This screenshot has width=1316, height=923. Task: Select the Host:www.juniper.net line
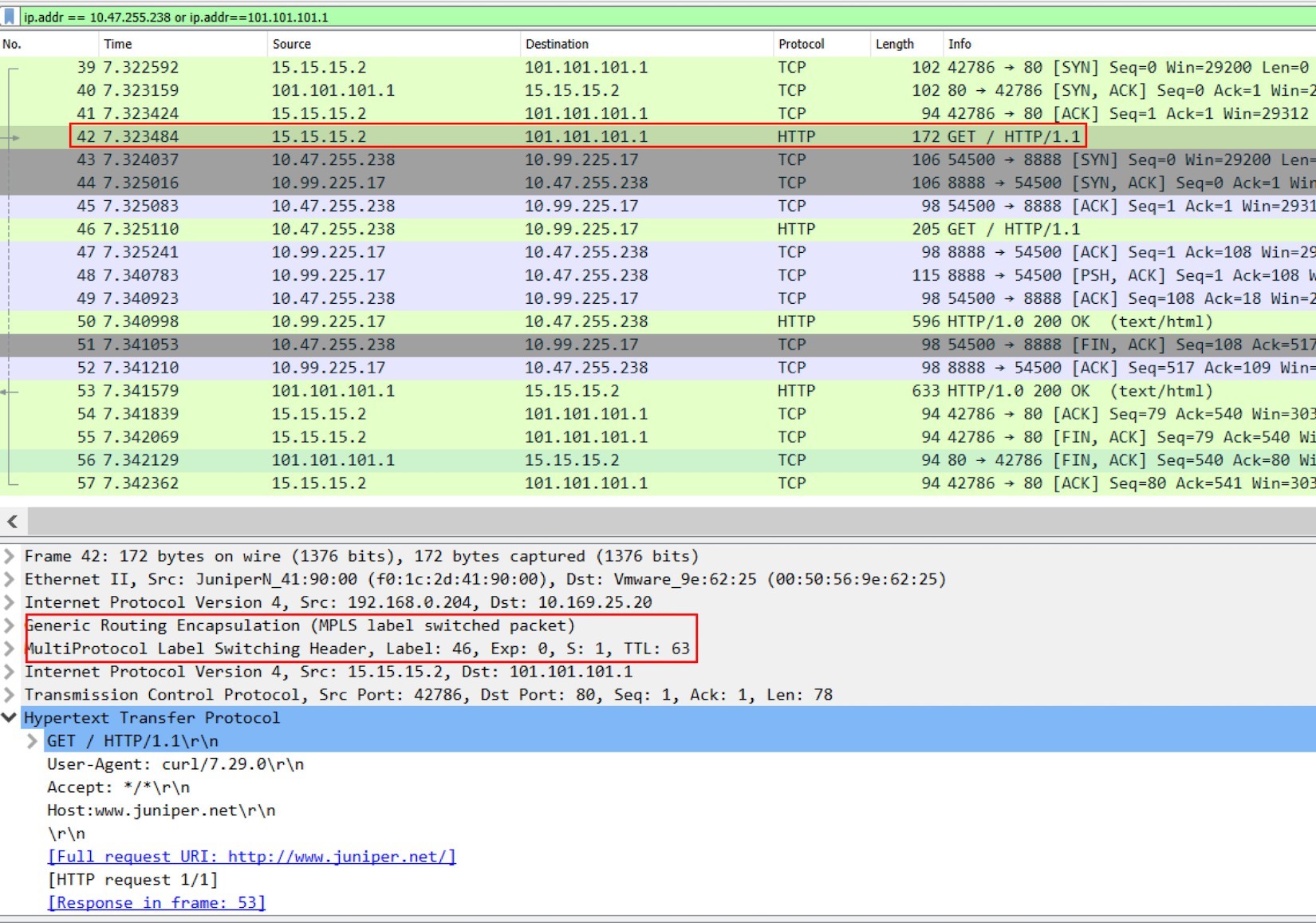click(x=161, y=811)
